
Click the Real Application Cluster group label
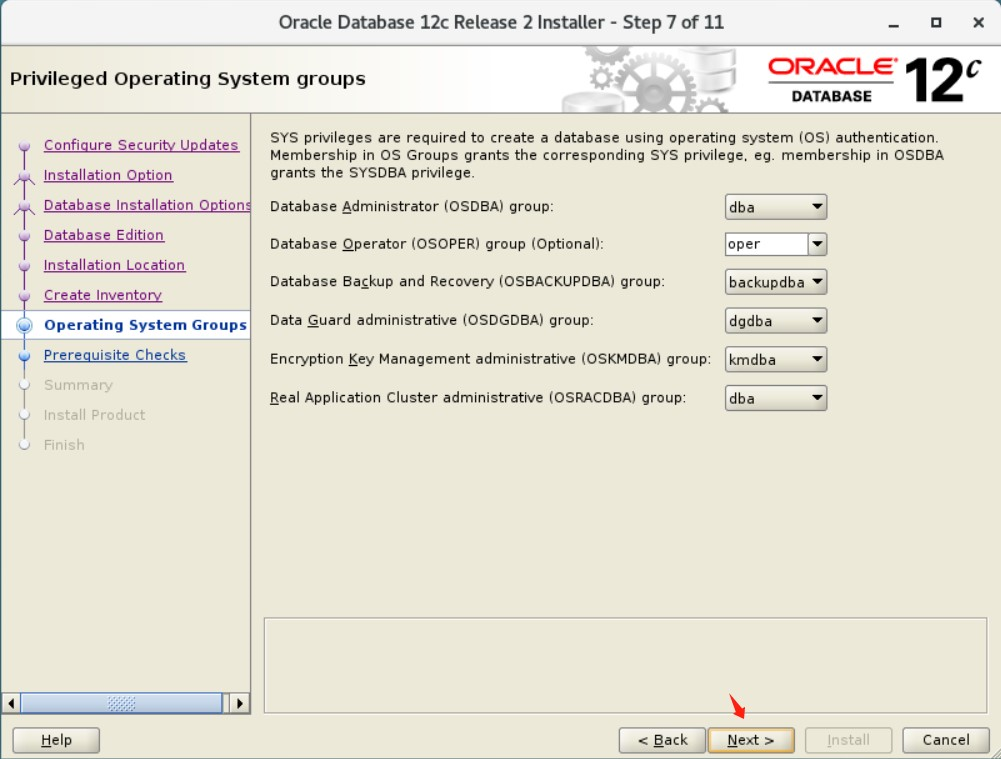[478, 398]
